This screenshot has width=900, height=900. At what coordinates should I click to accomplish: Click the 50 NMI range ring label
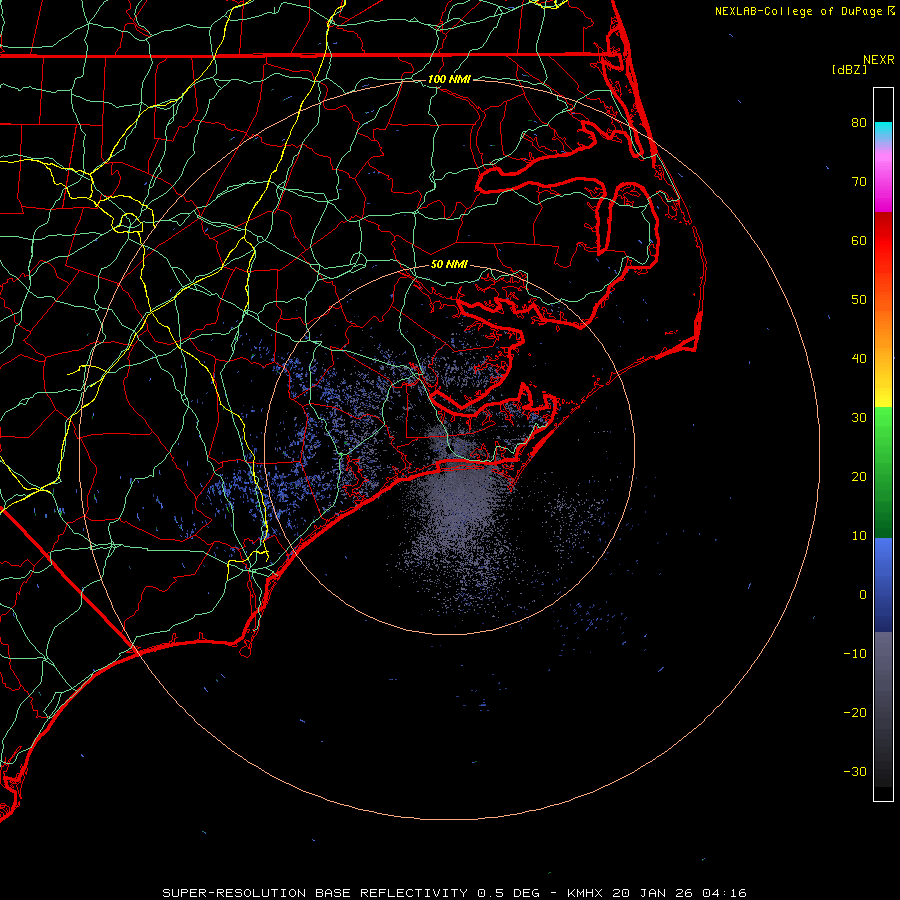coord(449,265)
